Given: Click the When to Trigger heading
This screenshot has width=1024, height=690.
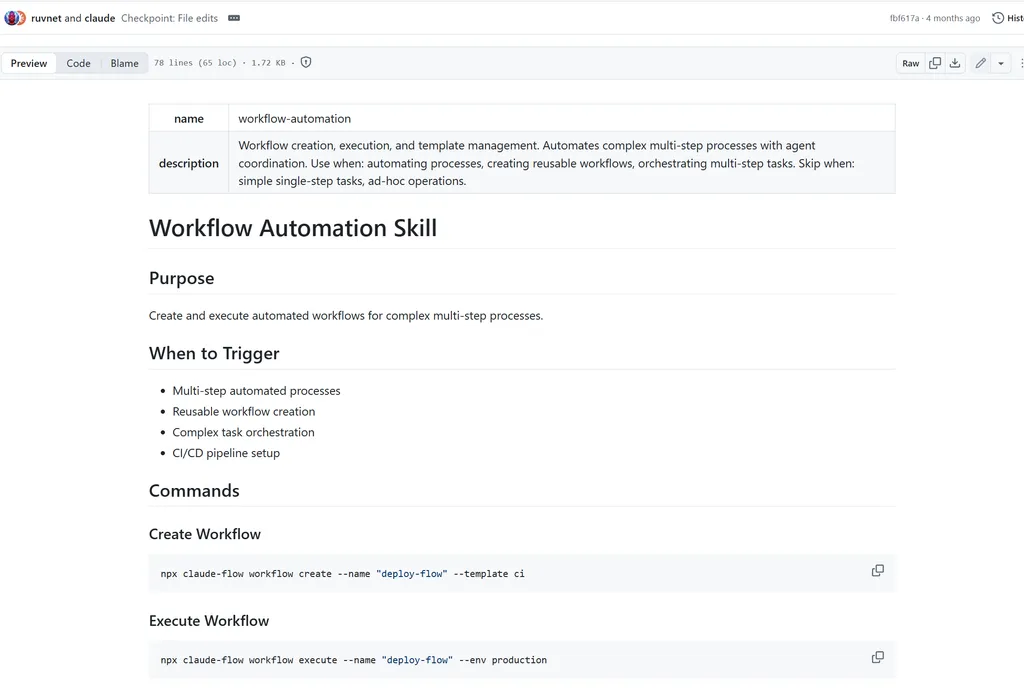Looking at the screenshot, I should (x=214, y=353).
